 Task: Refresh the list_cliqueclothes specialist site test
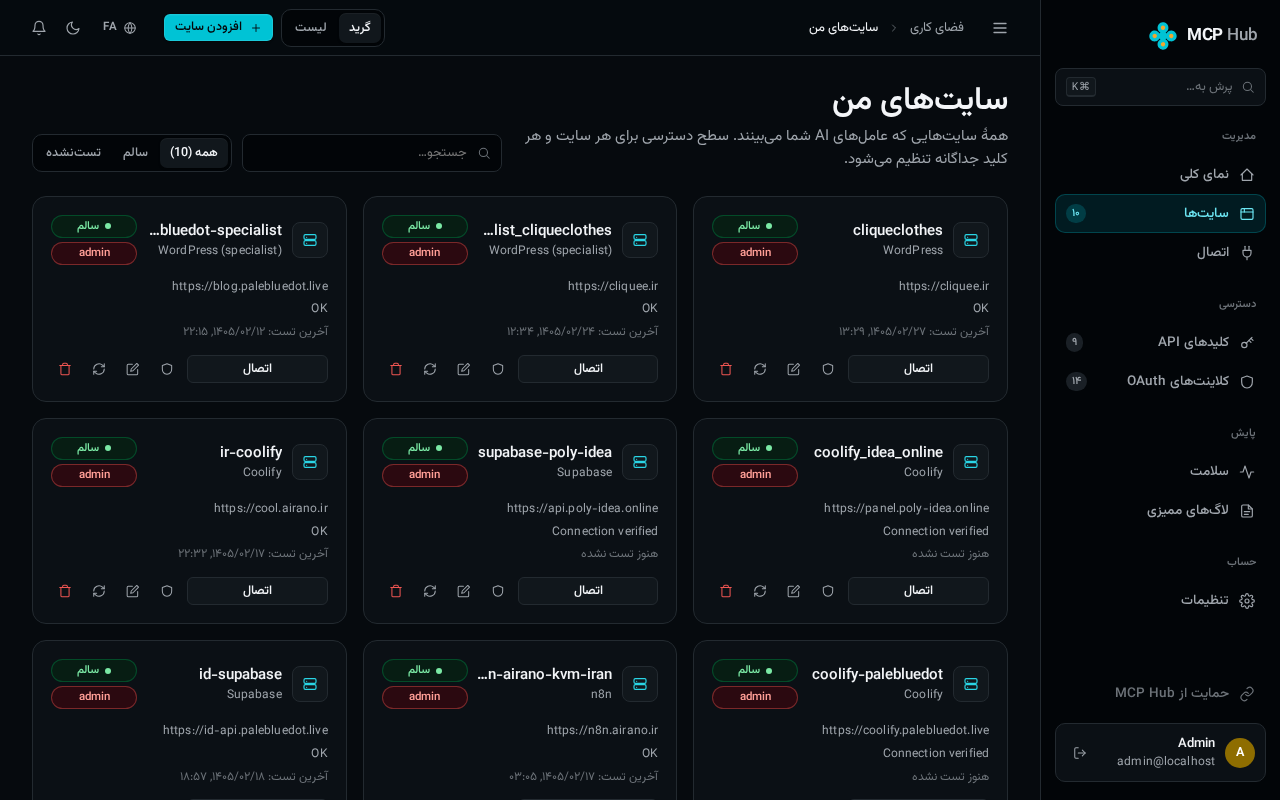coord(430,369)
